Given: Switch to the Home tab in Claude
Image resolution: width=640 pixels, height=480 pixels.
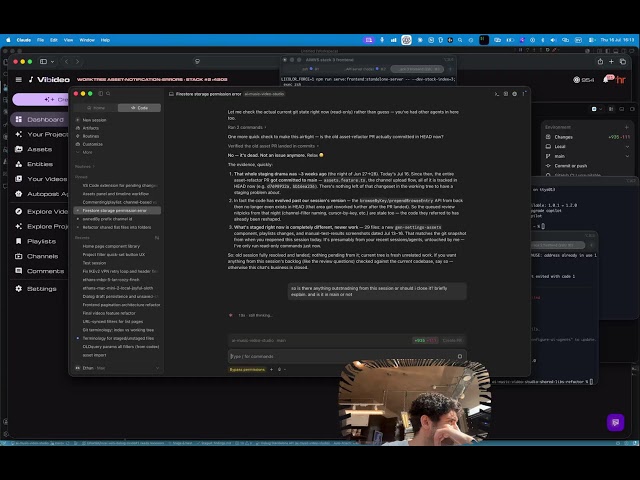Looking at the screenshot, I should pyautogui.click(x=96, y=108).
